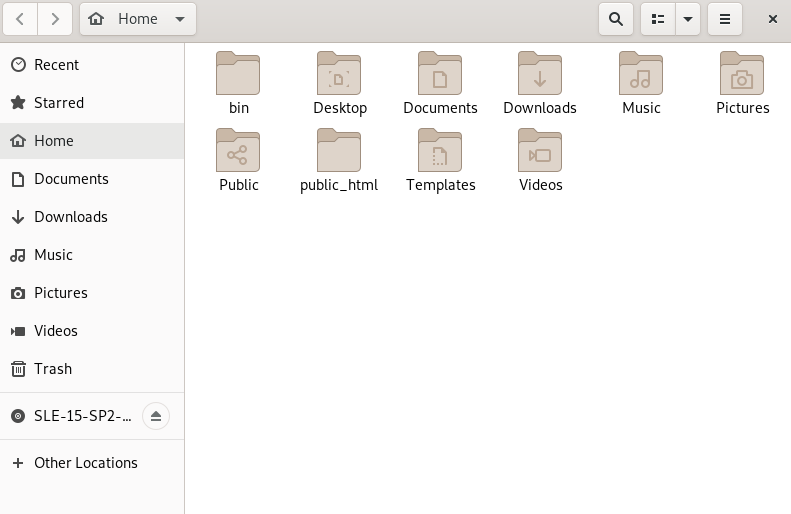791x514 pixels.
Task: Expand the view options dropdown arrow
Action: 688,19
